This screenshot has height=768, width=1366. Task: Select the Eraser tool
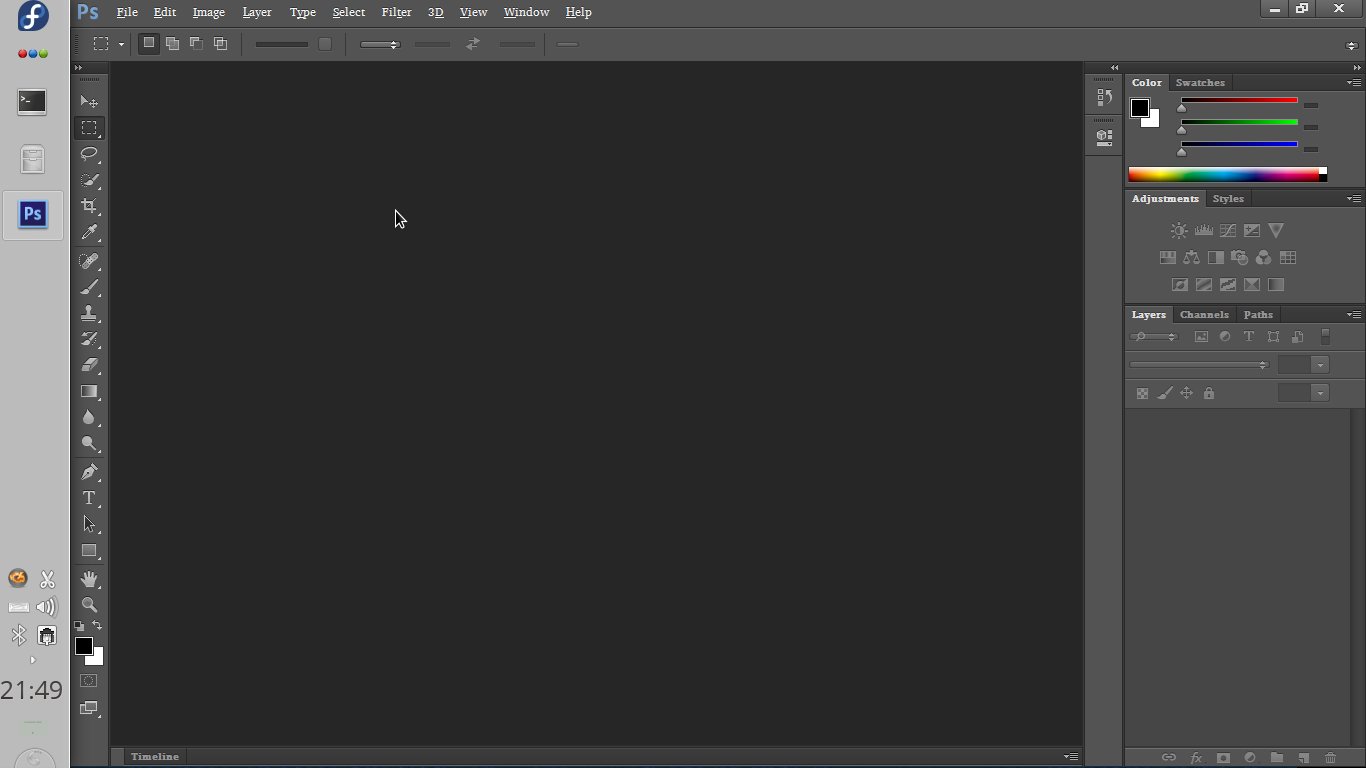(x=89, y=365)
